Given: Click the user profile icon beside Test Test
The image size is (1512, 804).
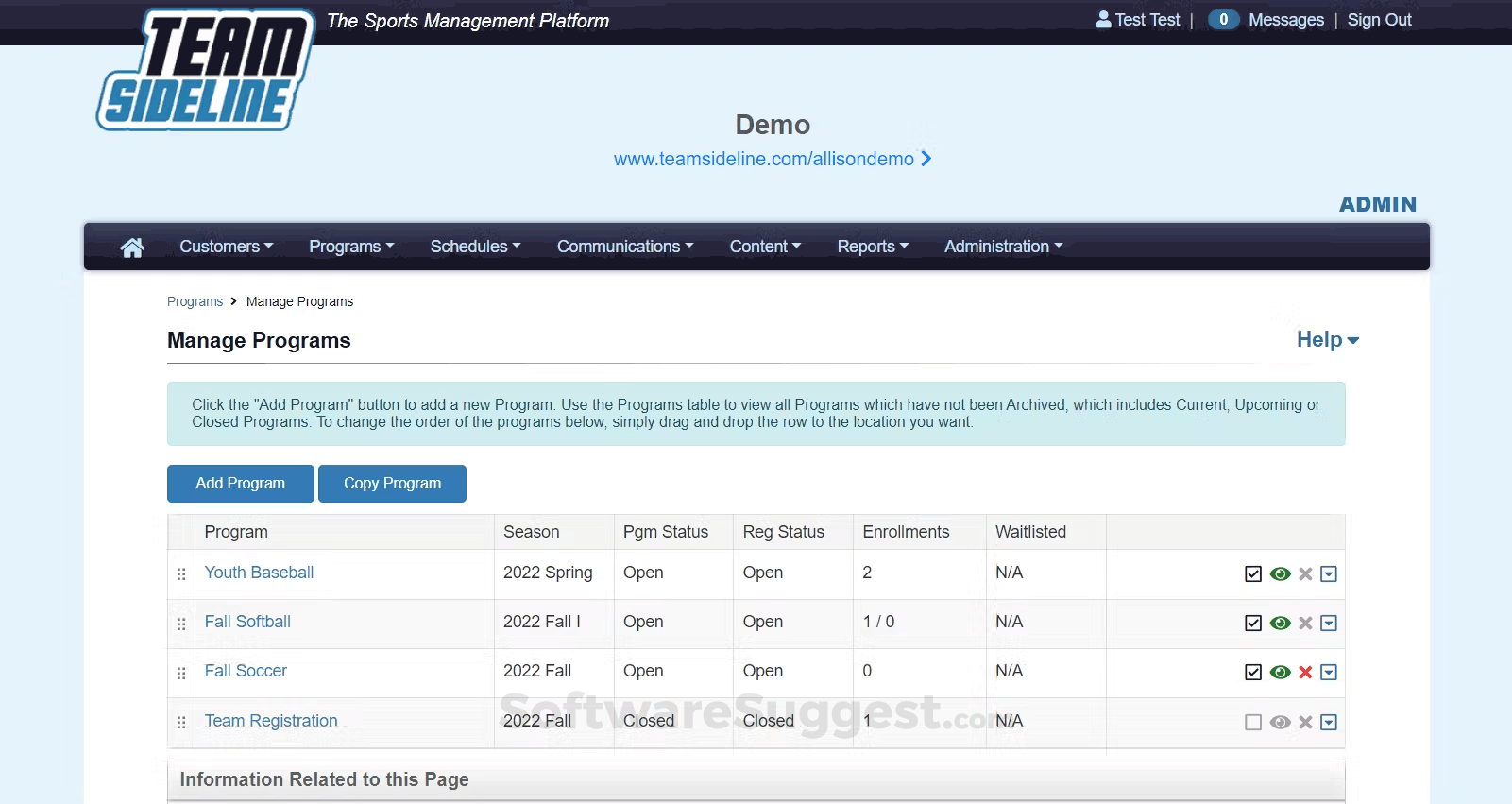Looking at the screenshot, I should point(1103,19).
